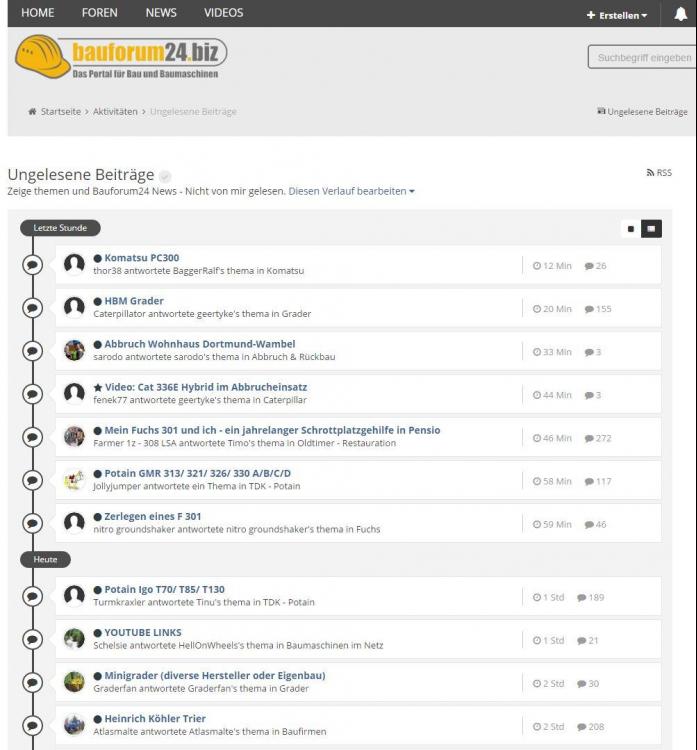Open avatar on Mein Fuchs 301 topic
The height and width of the screenshot is (750, 697).
(x=74, y=436)
